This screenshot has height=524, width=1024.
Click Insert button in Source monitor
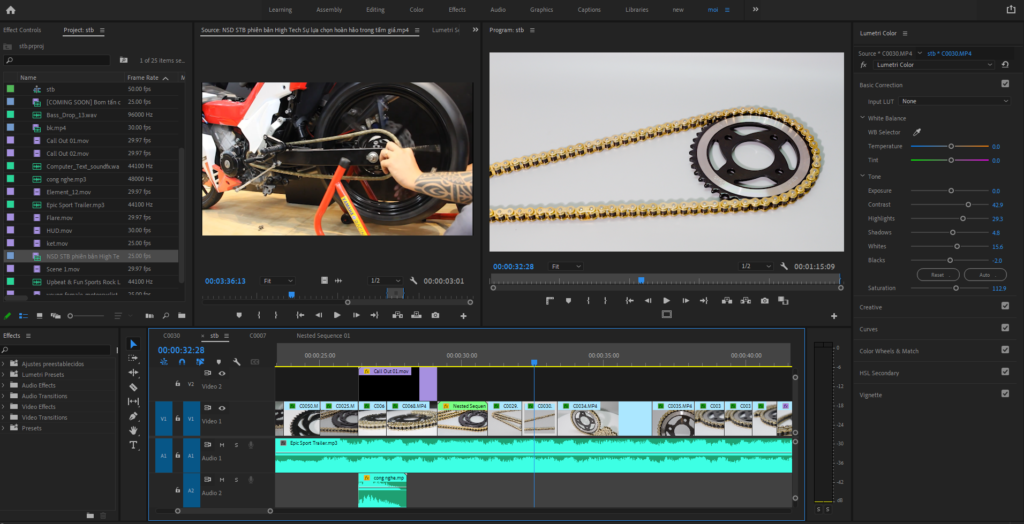[x=397, y=315]
